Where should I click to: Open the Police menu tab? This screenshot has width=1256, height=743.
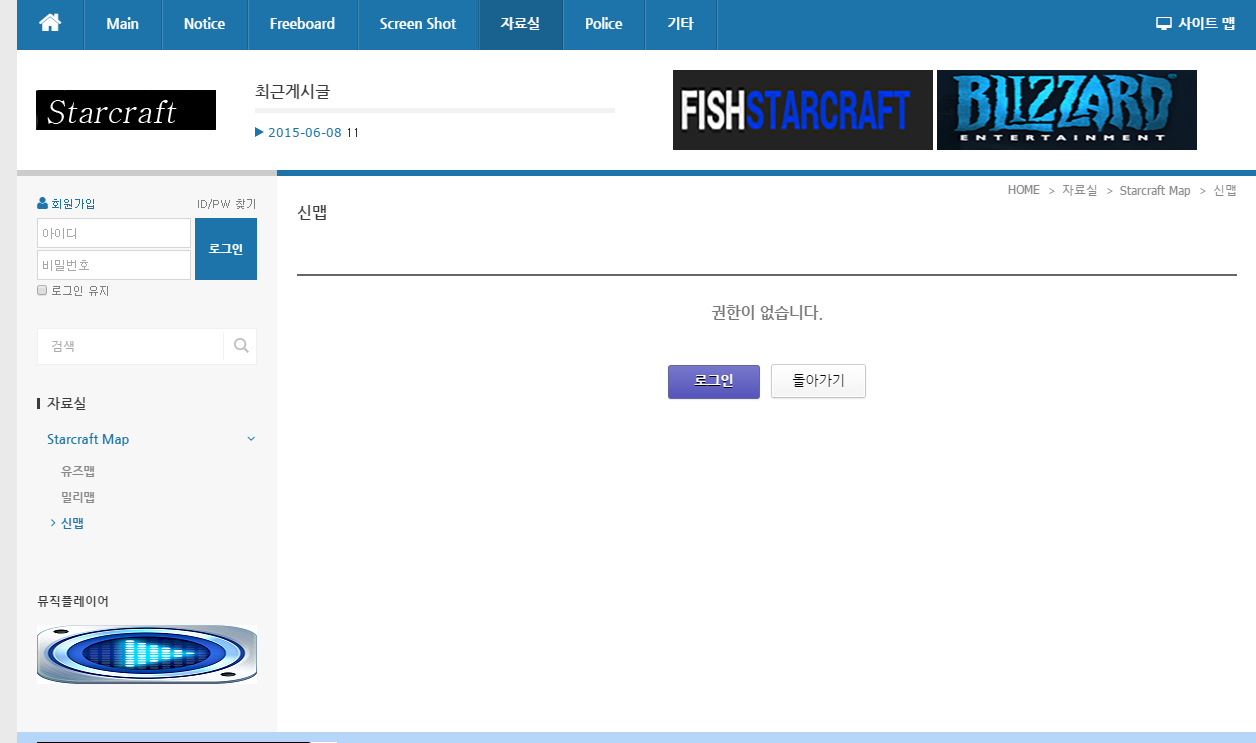[x=603, y=24]
